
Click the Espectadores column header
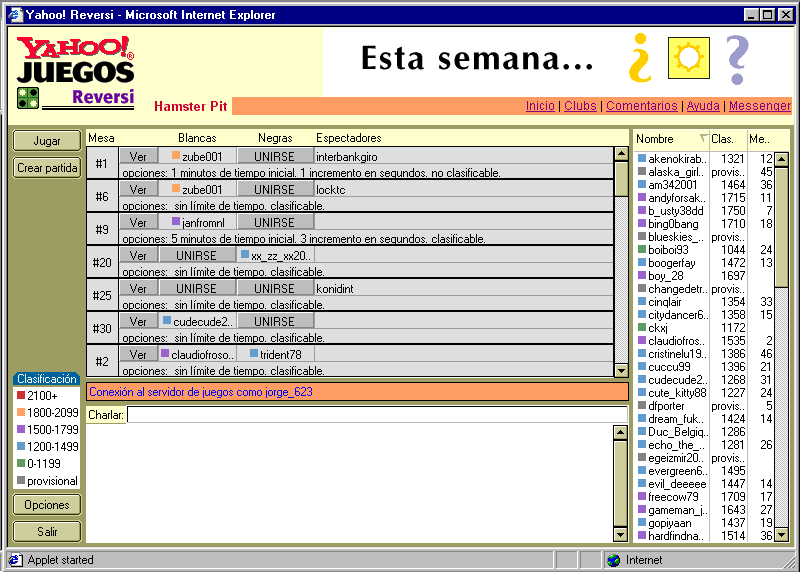click(348, 138)
